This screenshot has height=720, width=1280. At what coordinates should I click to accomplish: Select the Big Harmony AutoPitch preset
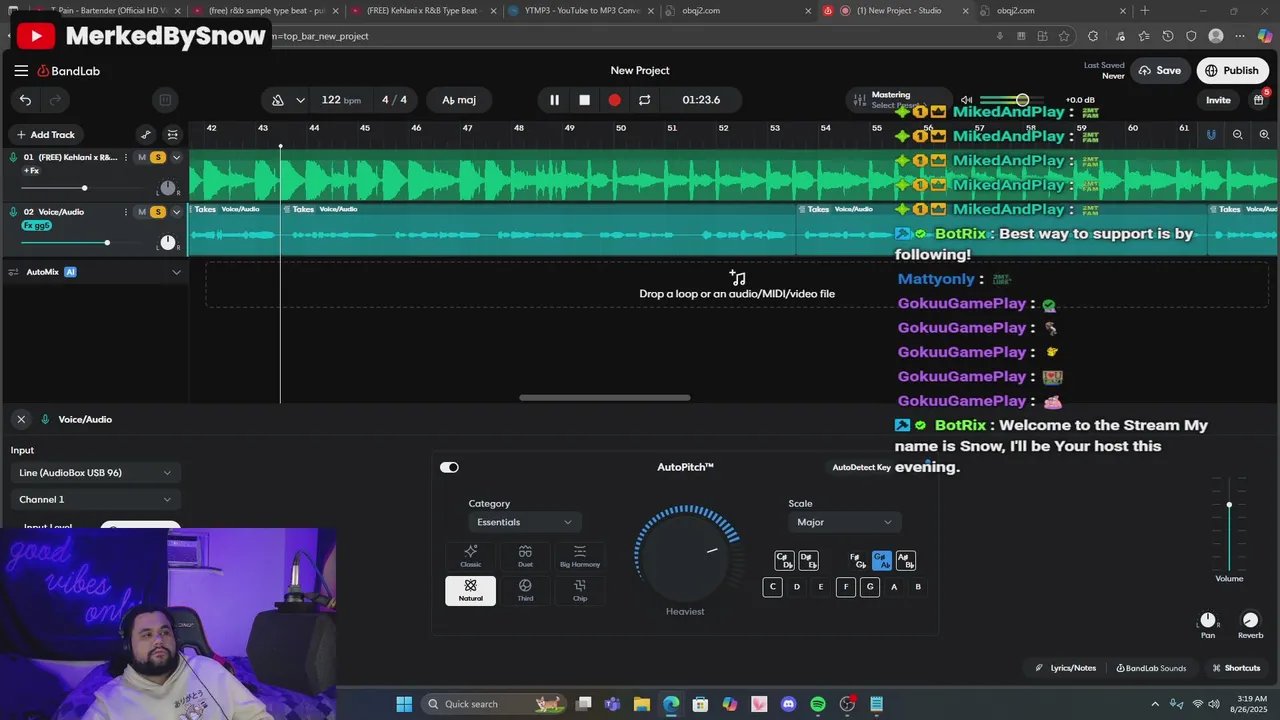(580, 556)
